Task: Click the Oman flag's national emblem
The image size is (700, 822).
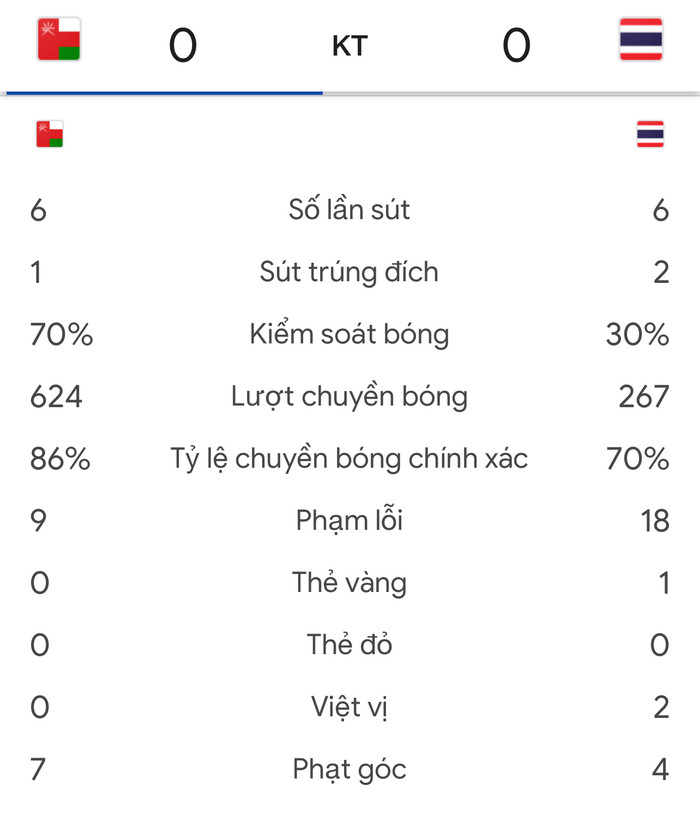Action: pyautogui.click(x=46, y=29)
